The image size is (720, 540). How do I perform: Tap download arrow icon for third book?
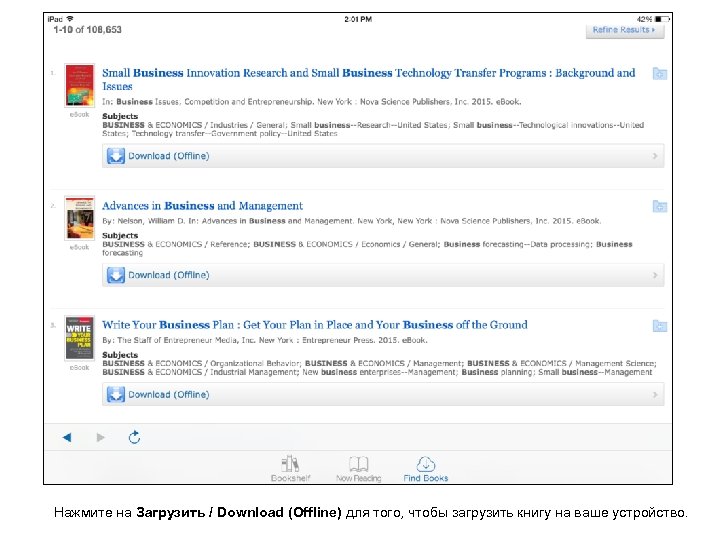pos(116,394)
